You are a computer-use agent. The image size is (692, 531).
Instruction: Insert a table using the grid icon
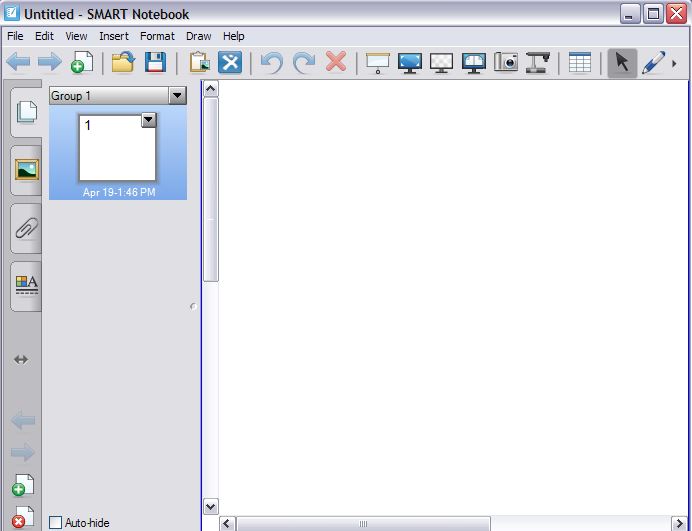[579, 62]
